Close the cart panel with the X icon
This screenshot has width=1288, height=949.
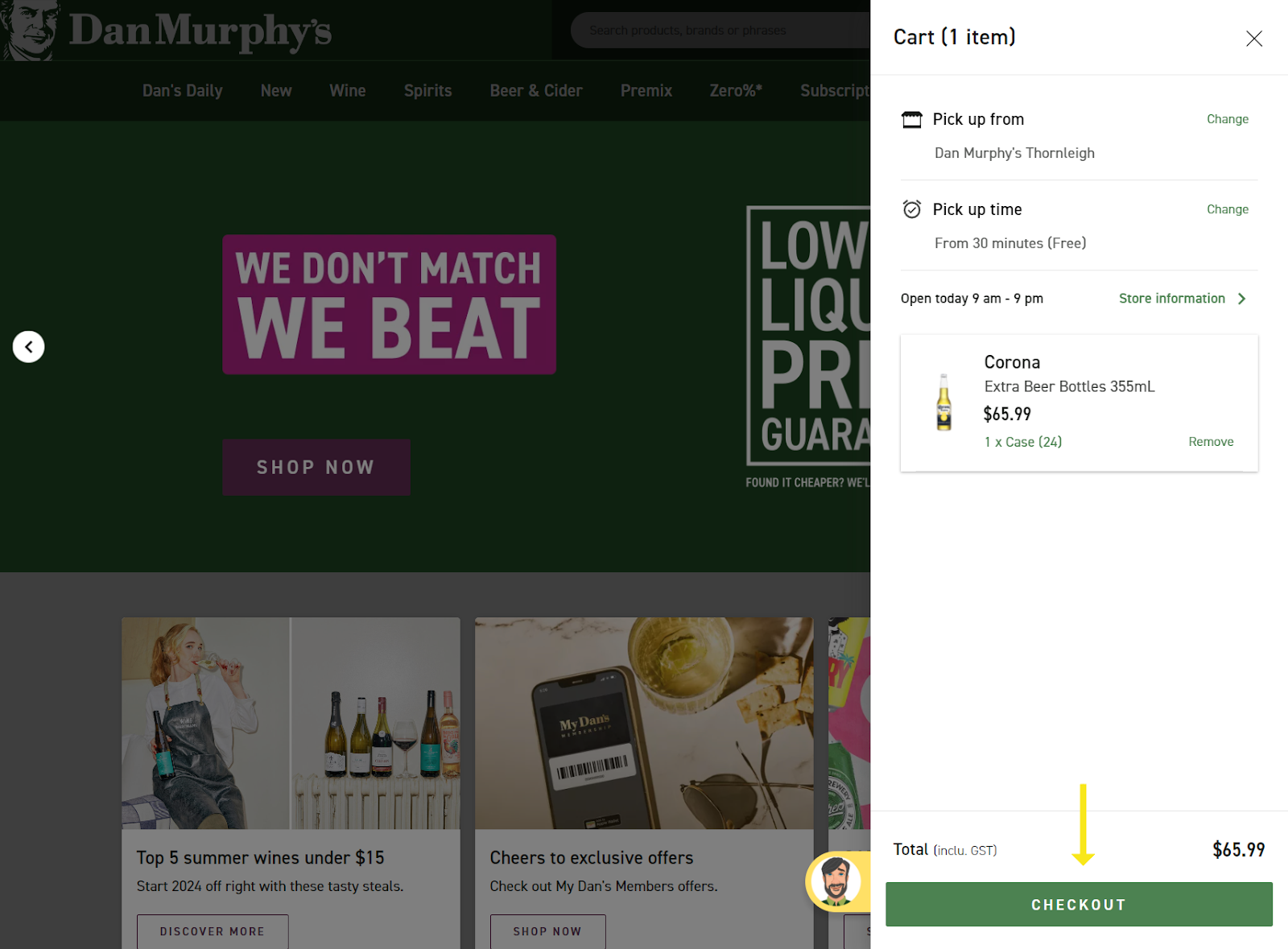click(x=1253, y=39)
